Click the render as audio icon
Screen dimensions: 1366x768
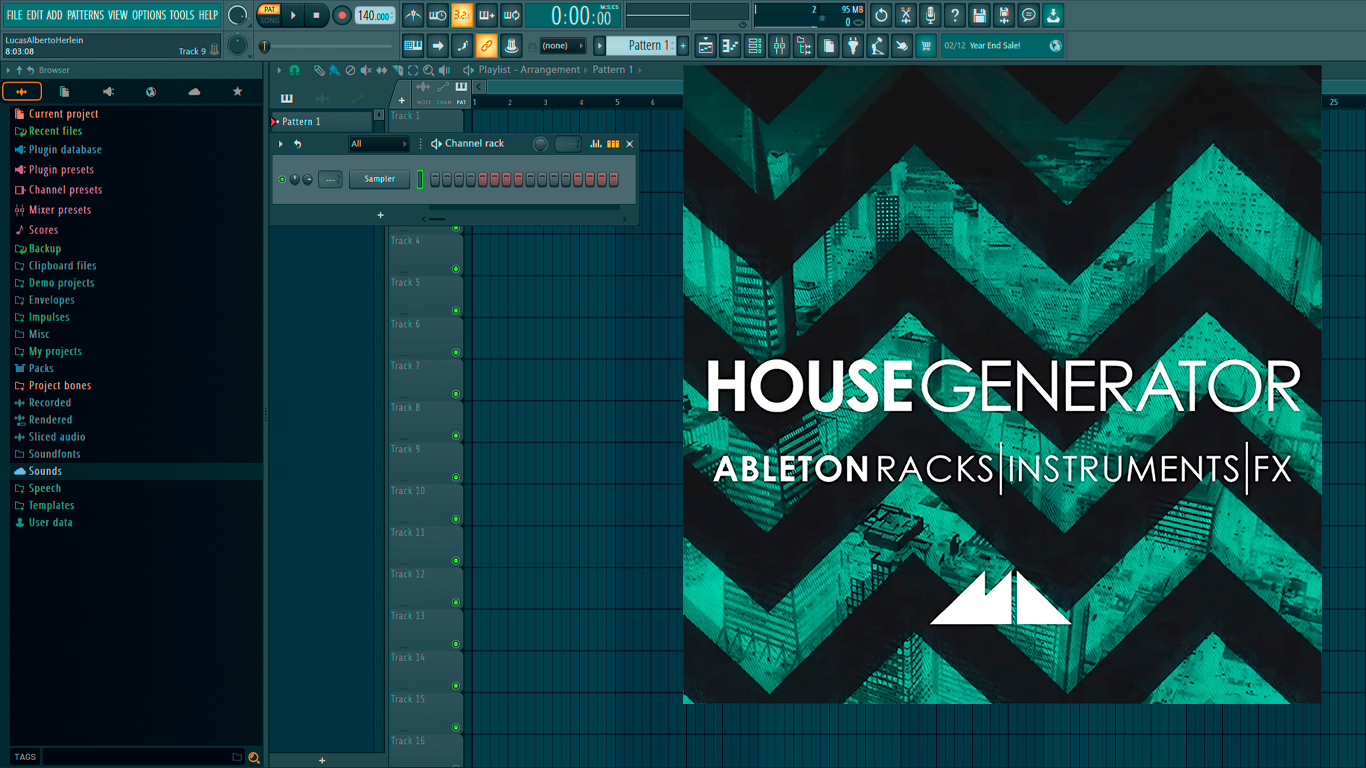1004,15
